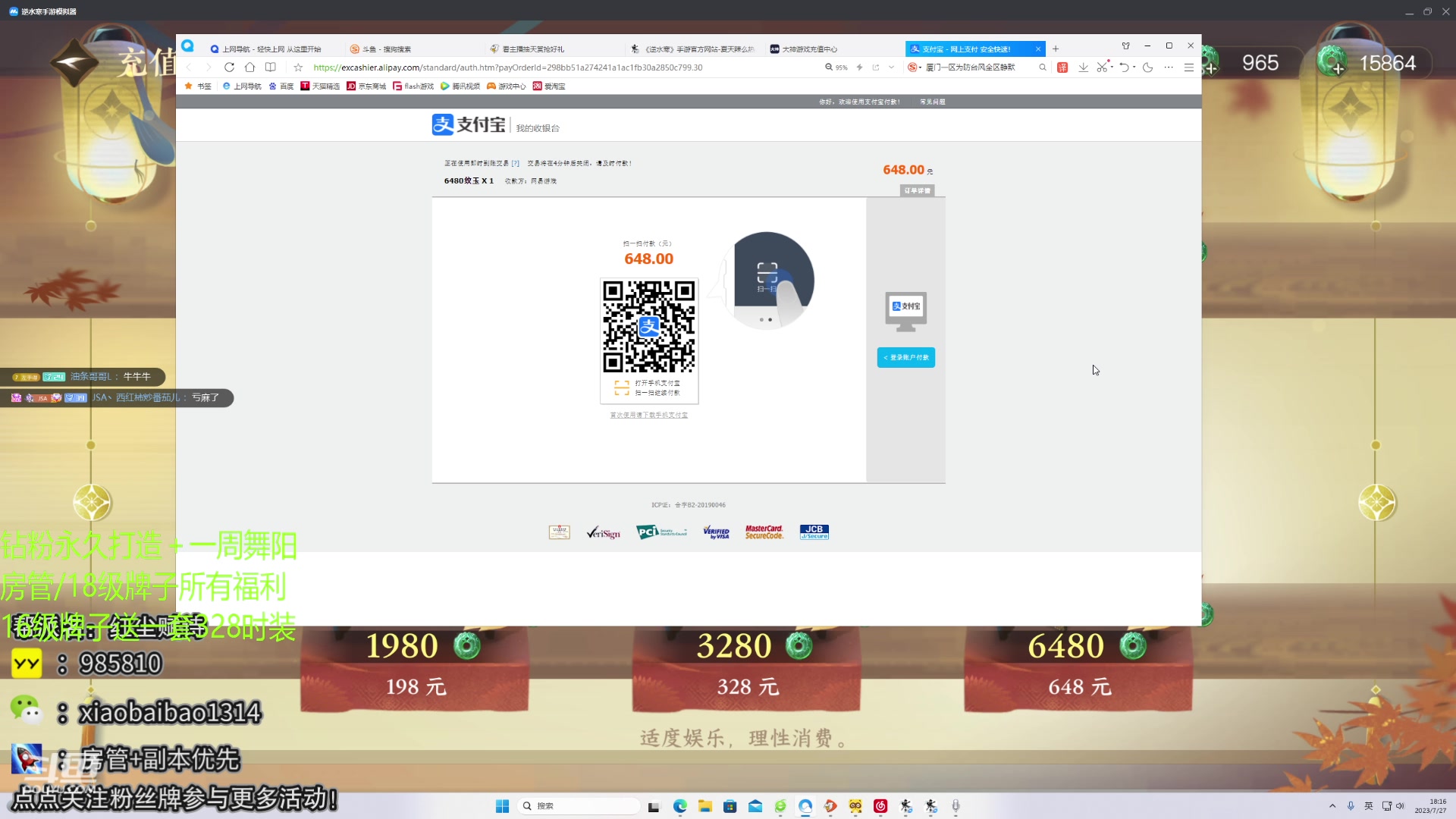This screenshot has height=819, width=1456.
Task: Click 首次使用请下载手机支付宝 link
Action: (x=649, y=415)
